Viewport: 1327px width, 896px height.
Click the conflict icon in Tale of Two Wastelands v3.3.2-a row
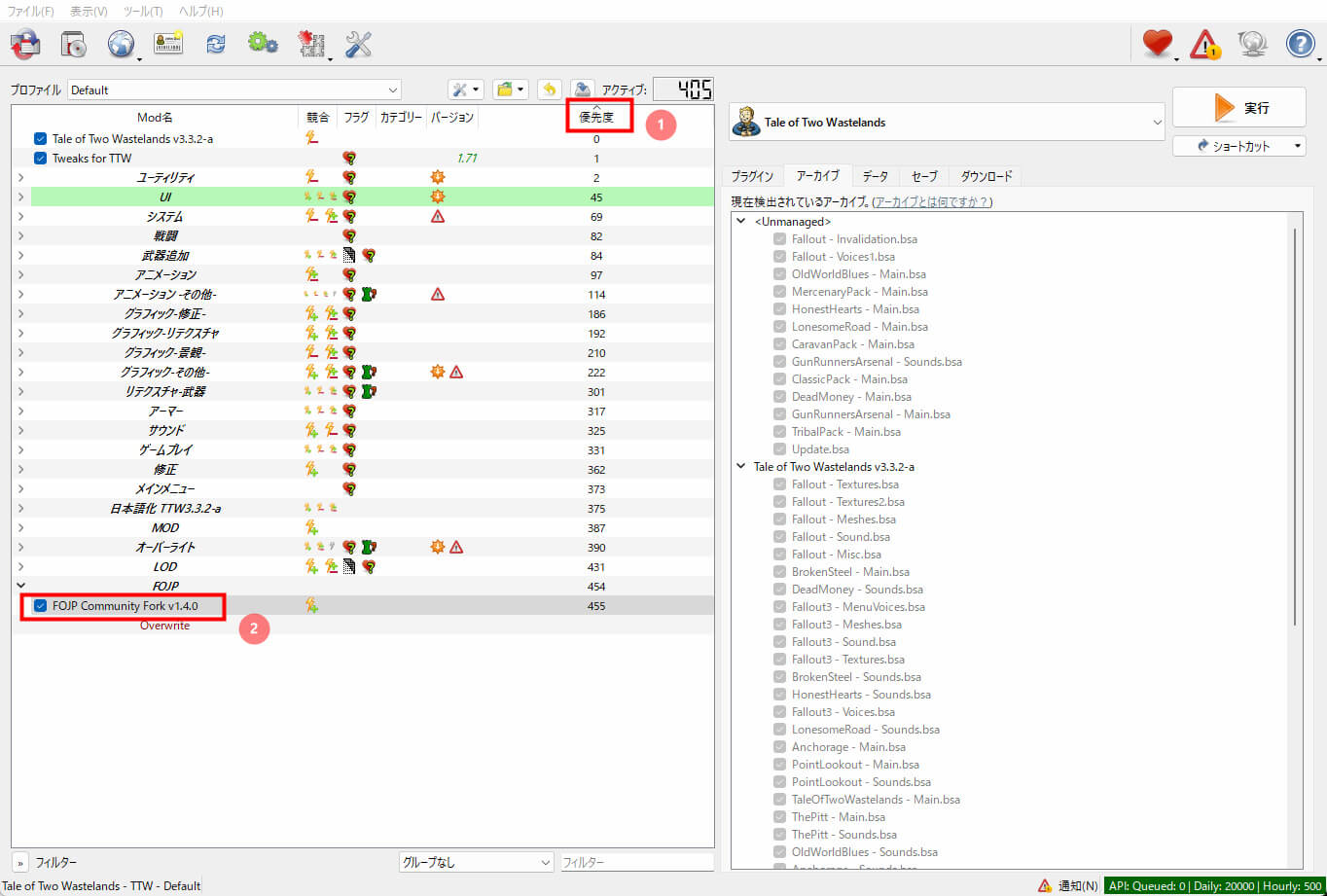pos(311,139)
